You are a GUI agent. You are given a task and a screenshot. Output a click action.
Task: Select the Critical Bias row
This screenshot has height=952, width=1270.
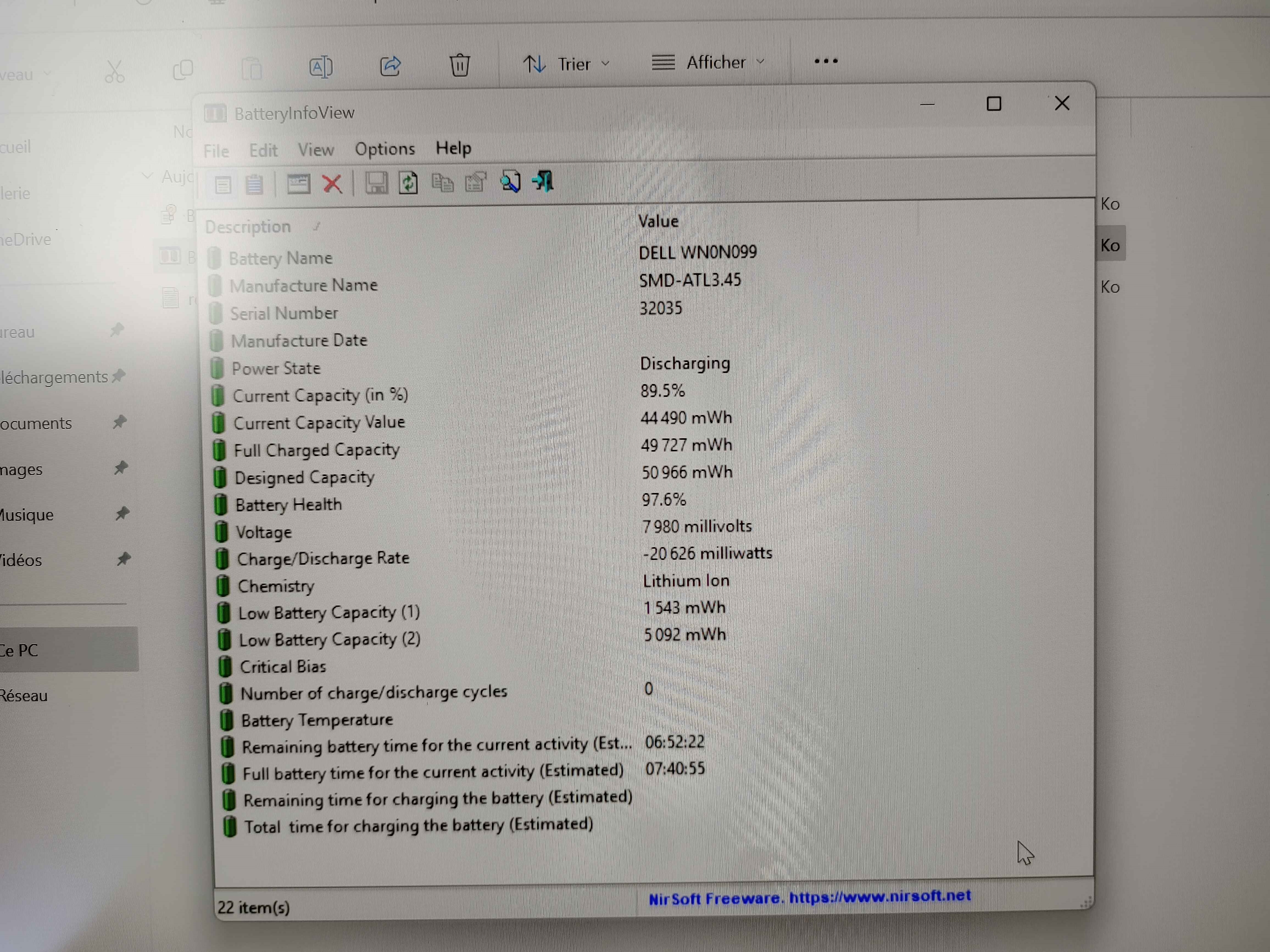tap(272, 666)
